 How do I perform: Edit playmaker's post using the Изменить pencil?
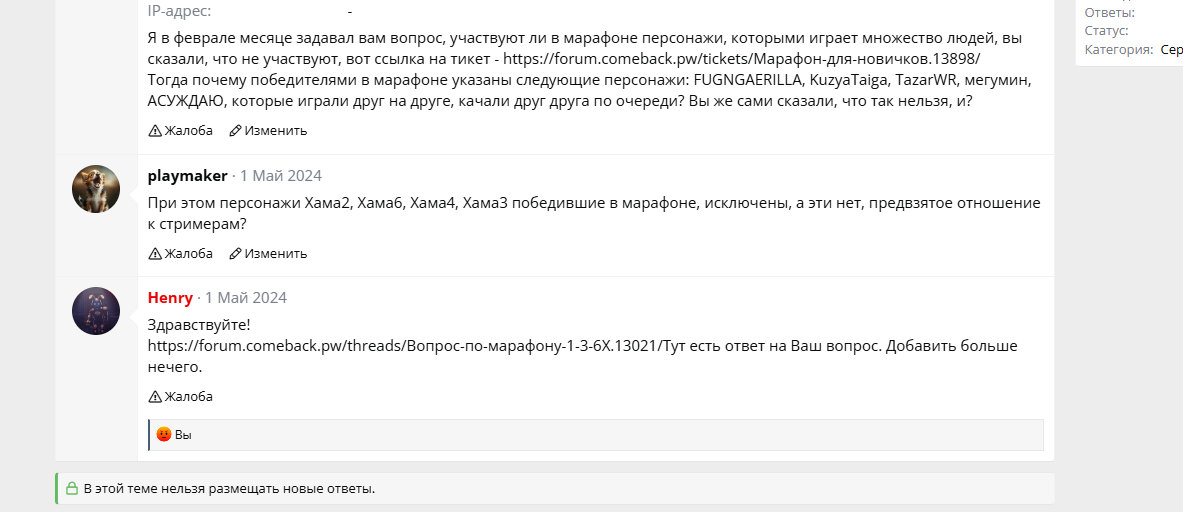235,254
